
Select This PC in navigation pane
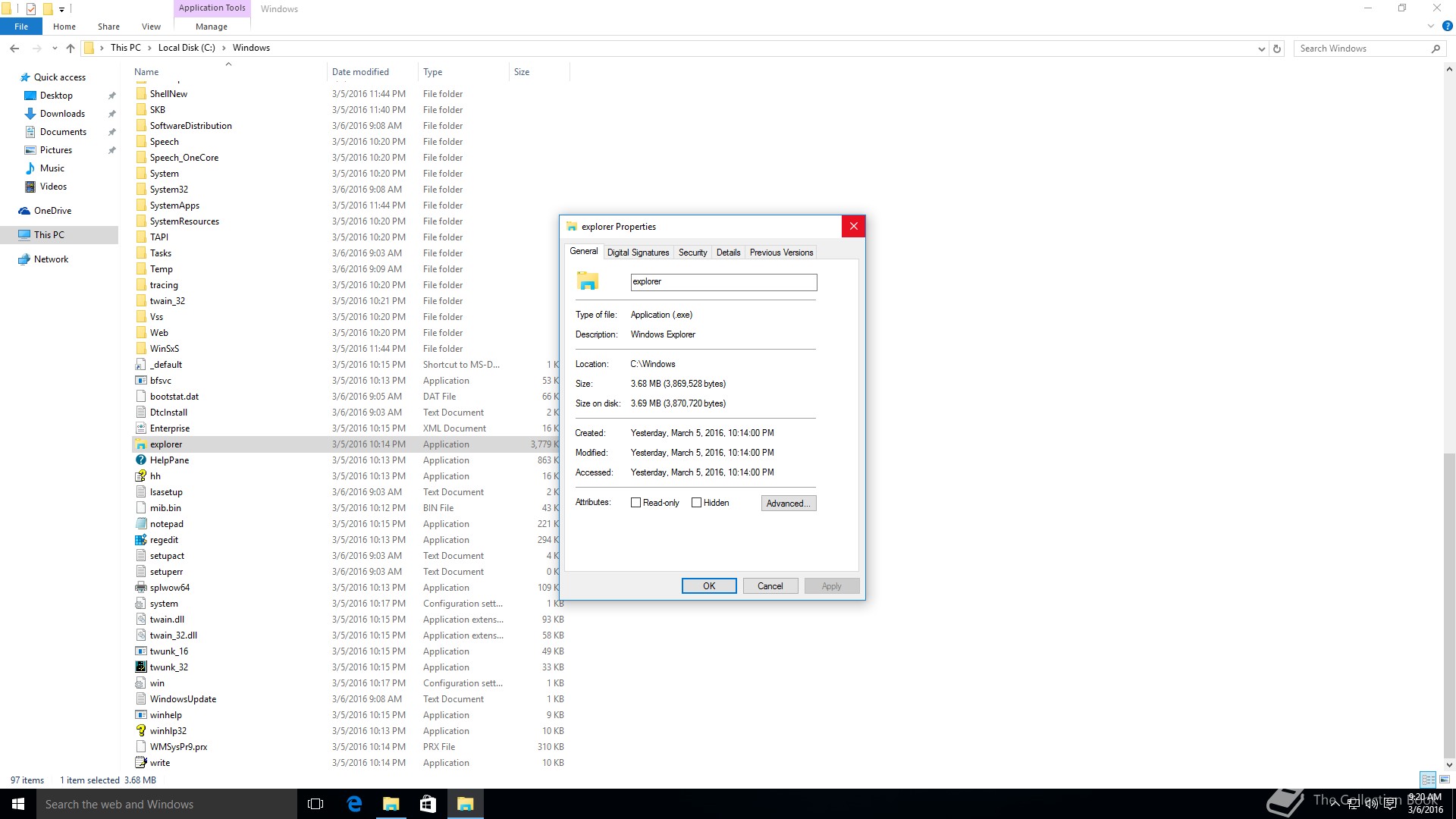[49, 235]
